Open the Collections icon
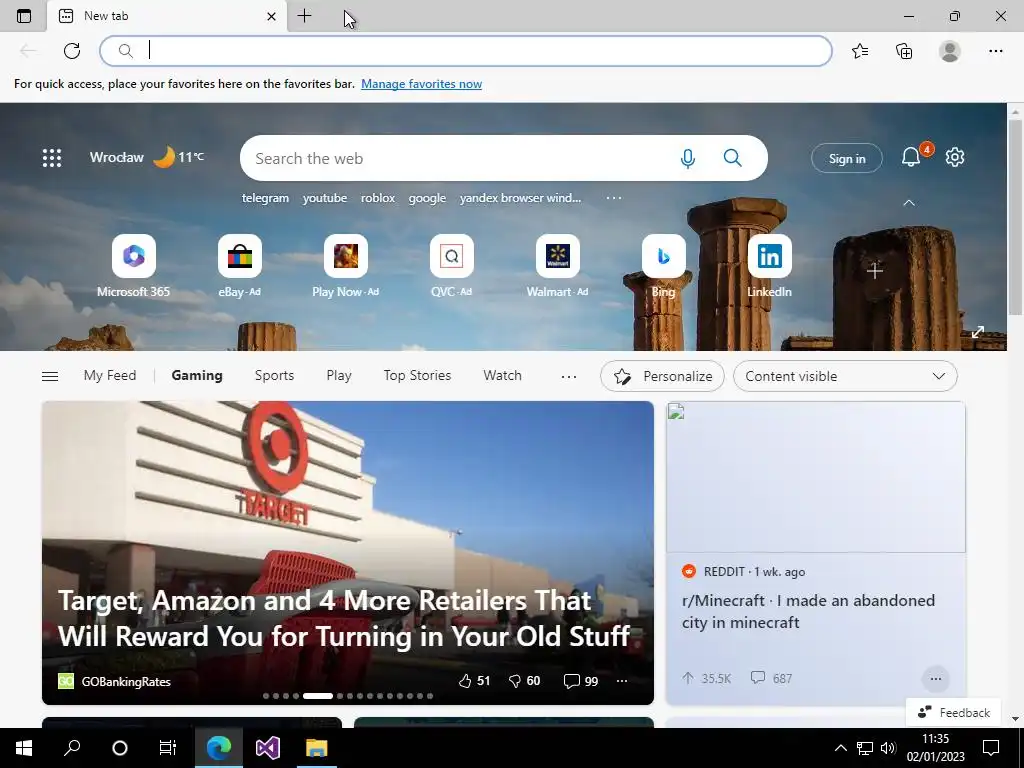This screenshot has width=1024, height=768. (904, 51)
